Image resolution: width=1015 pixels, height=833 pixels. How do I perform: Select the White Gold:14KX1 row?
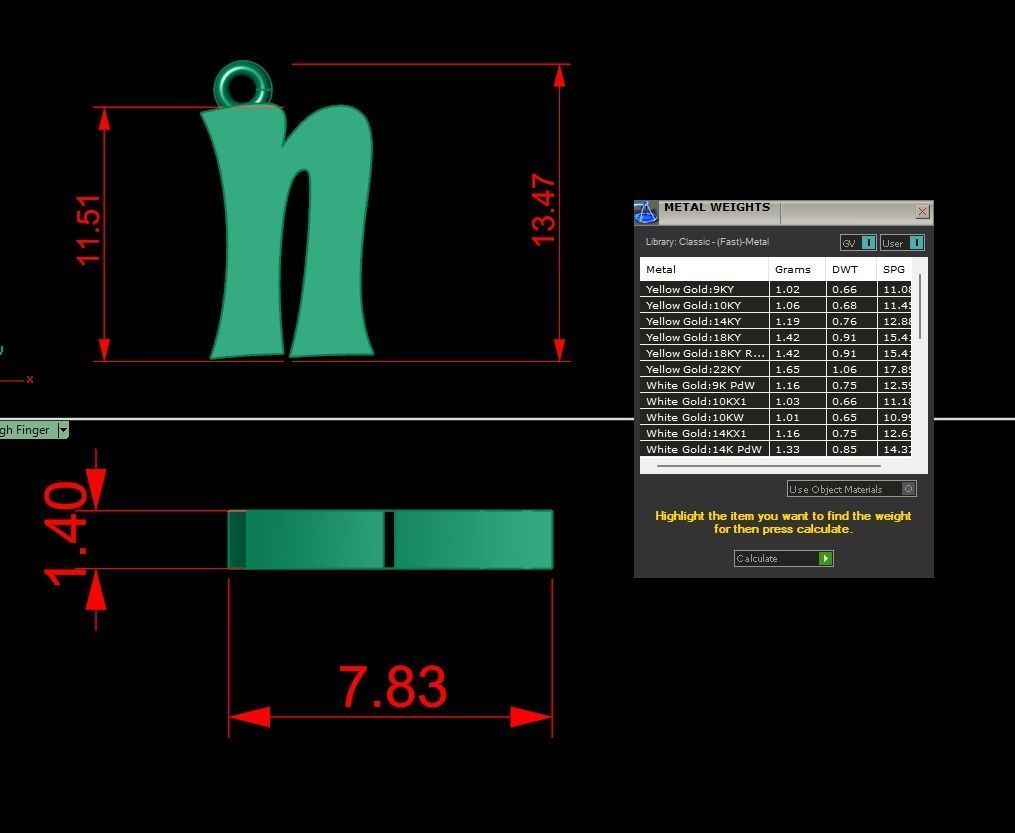point(775,433)
